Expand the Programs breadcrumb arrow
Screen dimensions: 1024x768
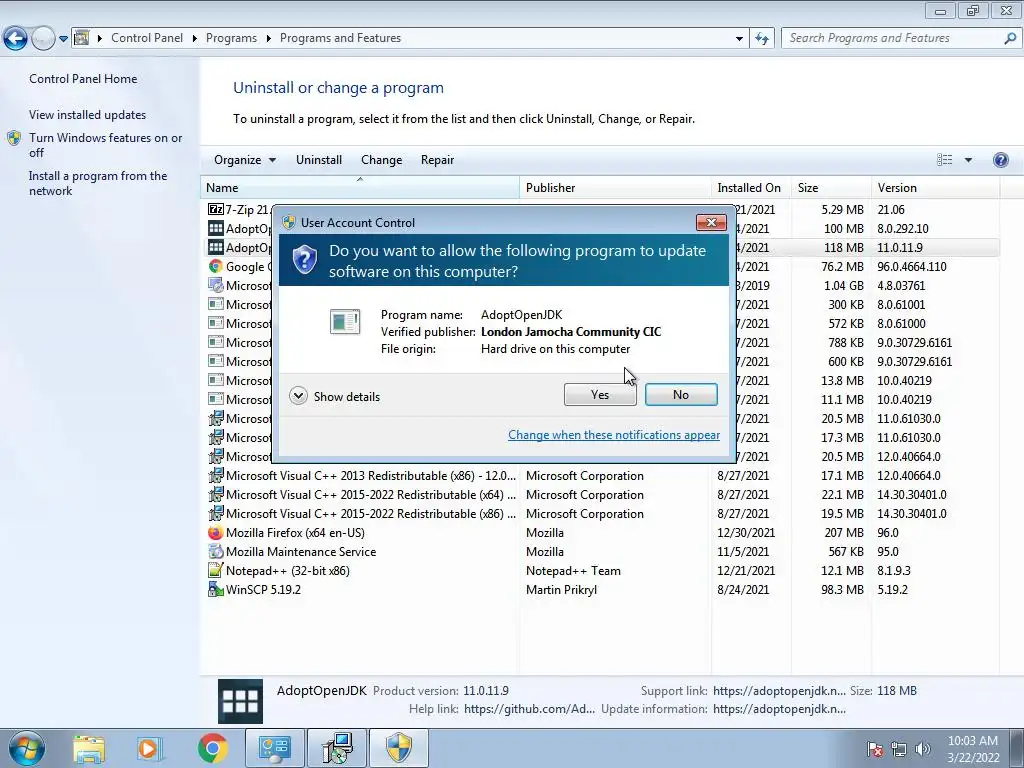[268, 39]
